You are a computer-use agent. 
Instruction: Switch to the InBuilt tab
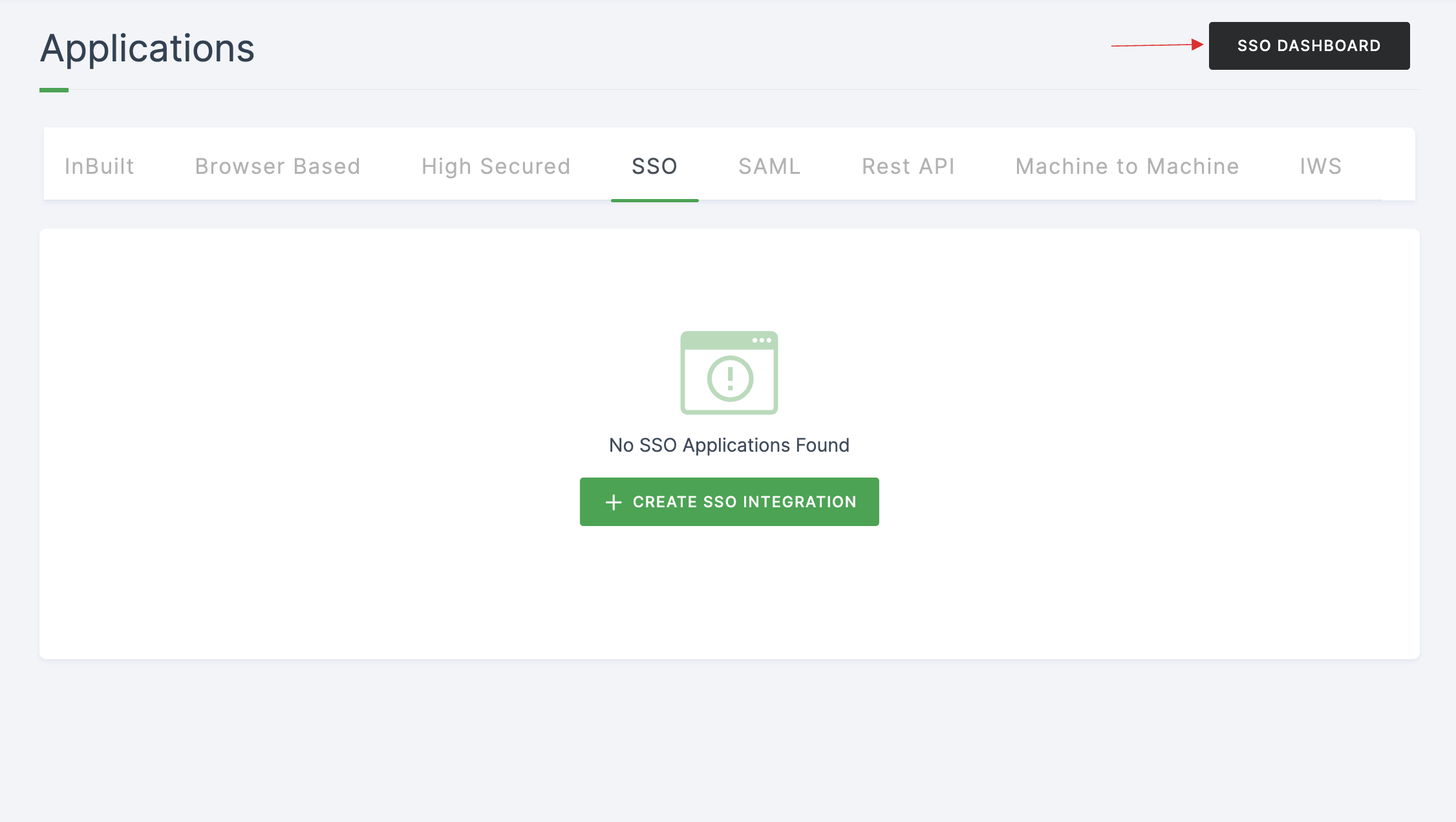click(100, 166)
